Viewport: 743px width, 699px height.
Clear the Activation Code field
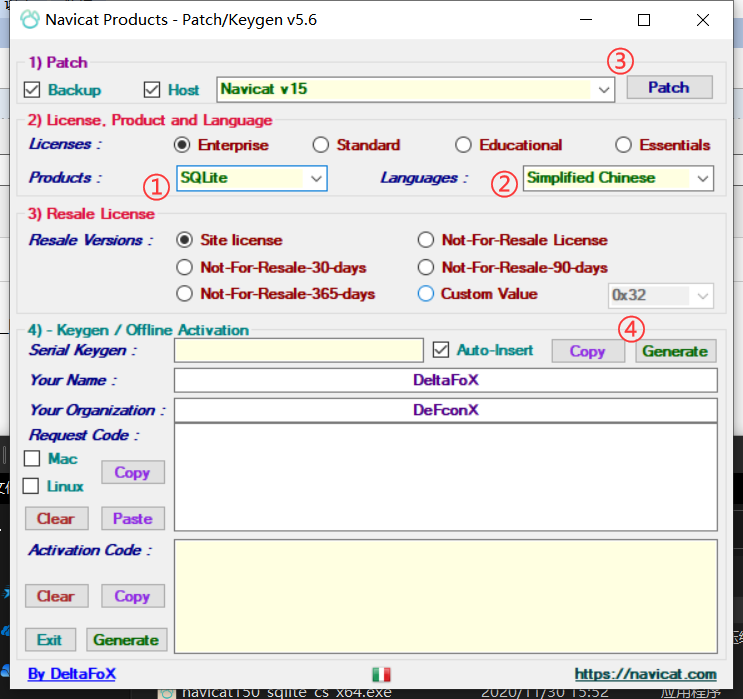[x=56, y=596]
